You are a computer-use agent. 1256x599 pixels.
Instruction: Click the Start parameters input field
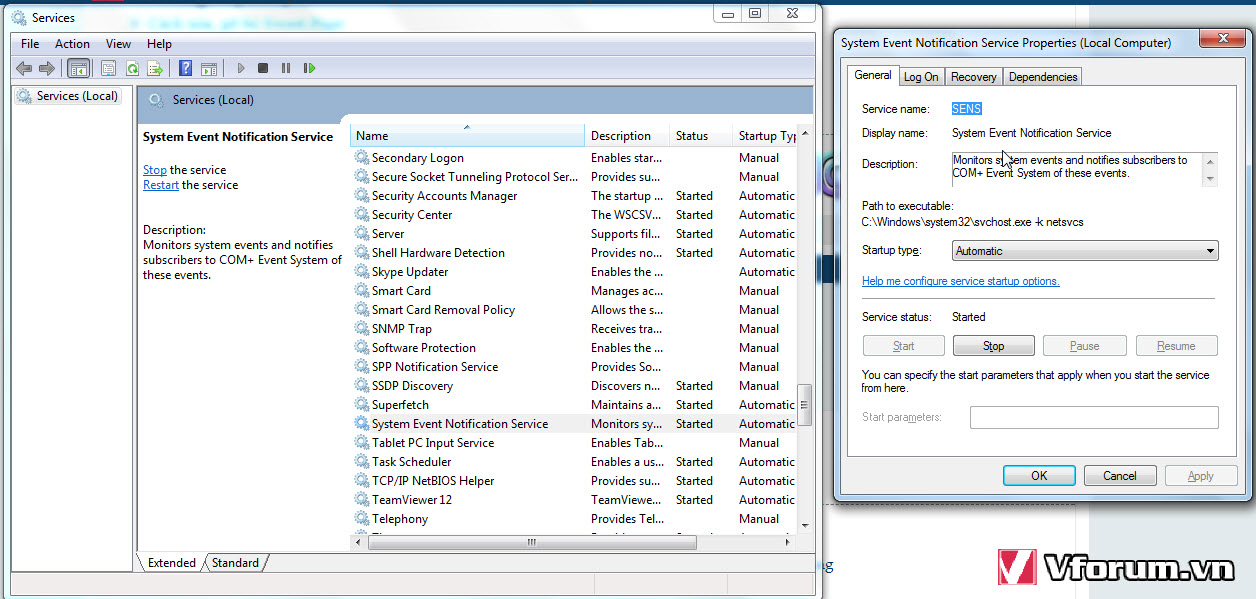coord(1094,417)
